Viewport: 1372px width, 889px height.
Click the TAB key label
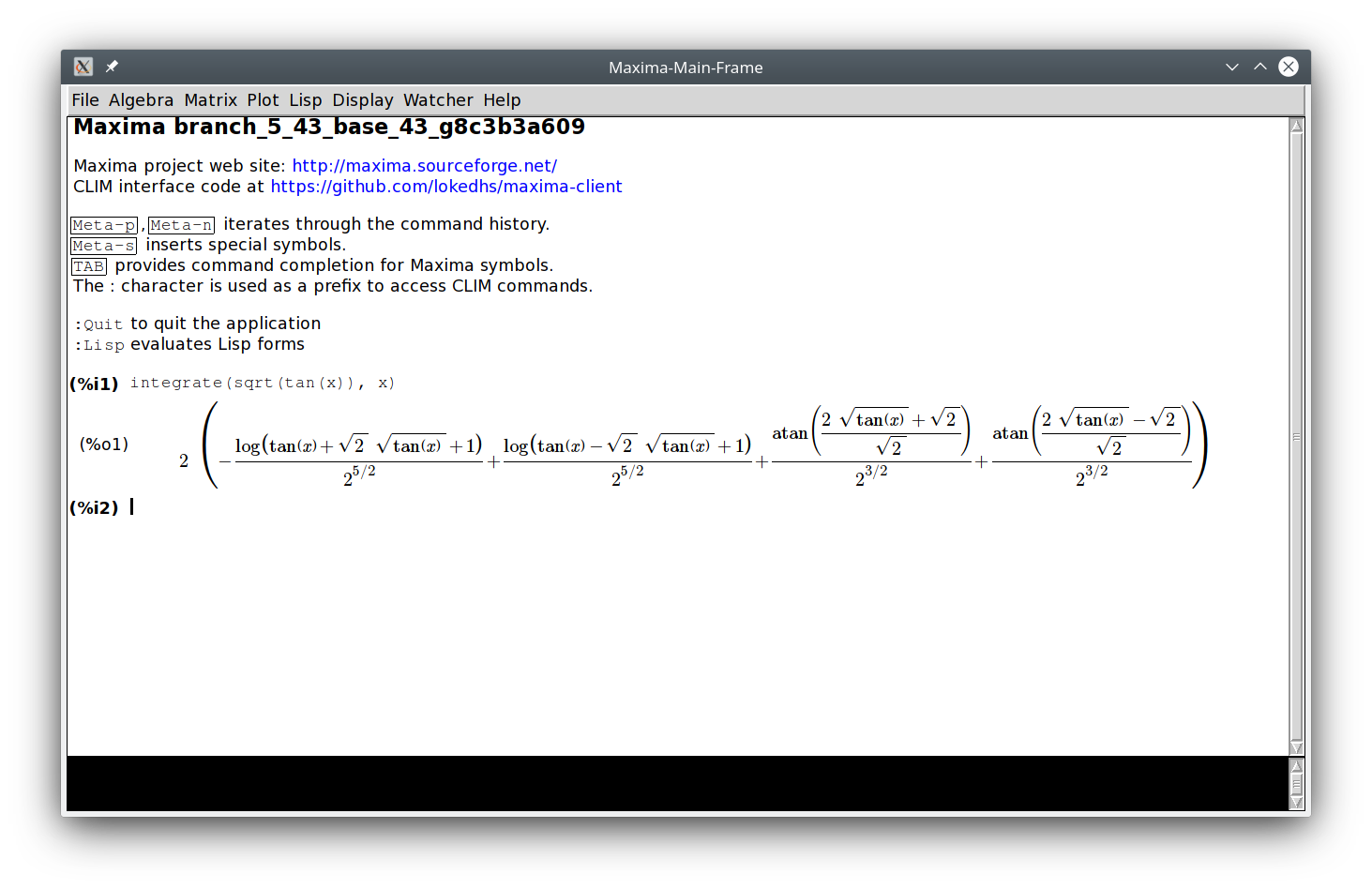pos(89,266)
